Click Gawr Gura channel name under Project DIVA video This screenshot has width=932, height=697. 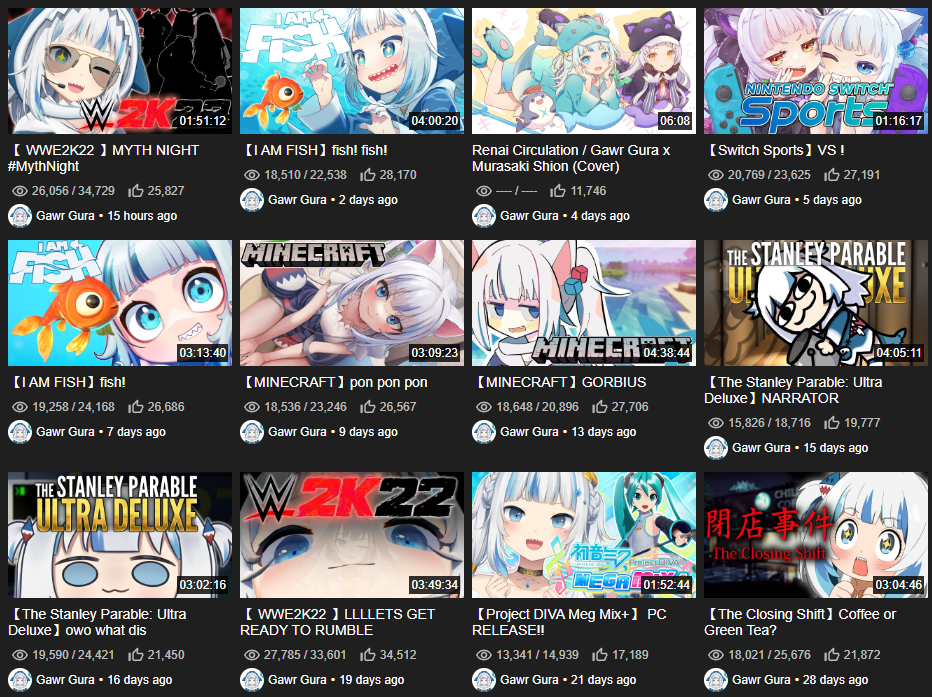tap(529, 680)
